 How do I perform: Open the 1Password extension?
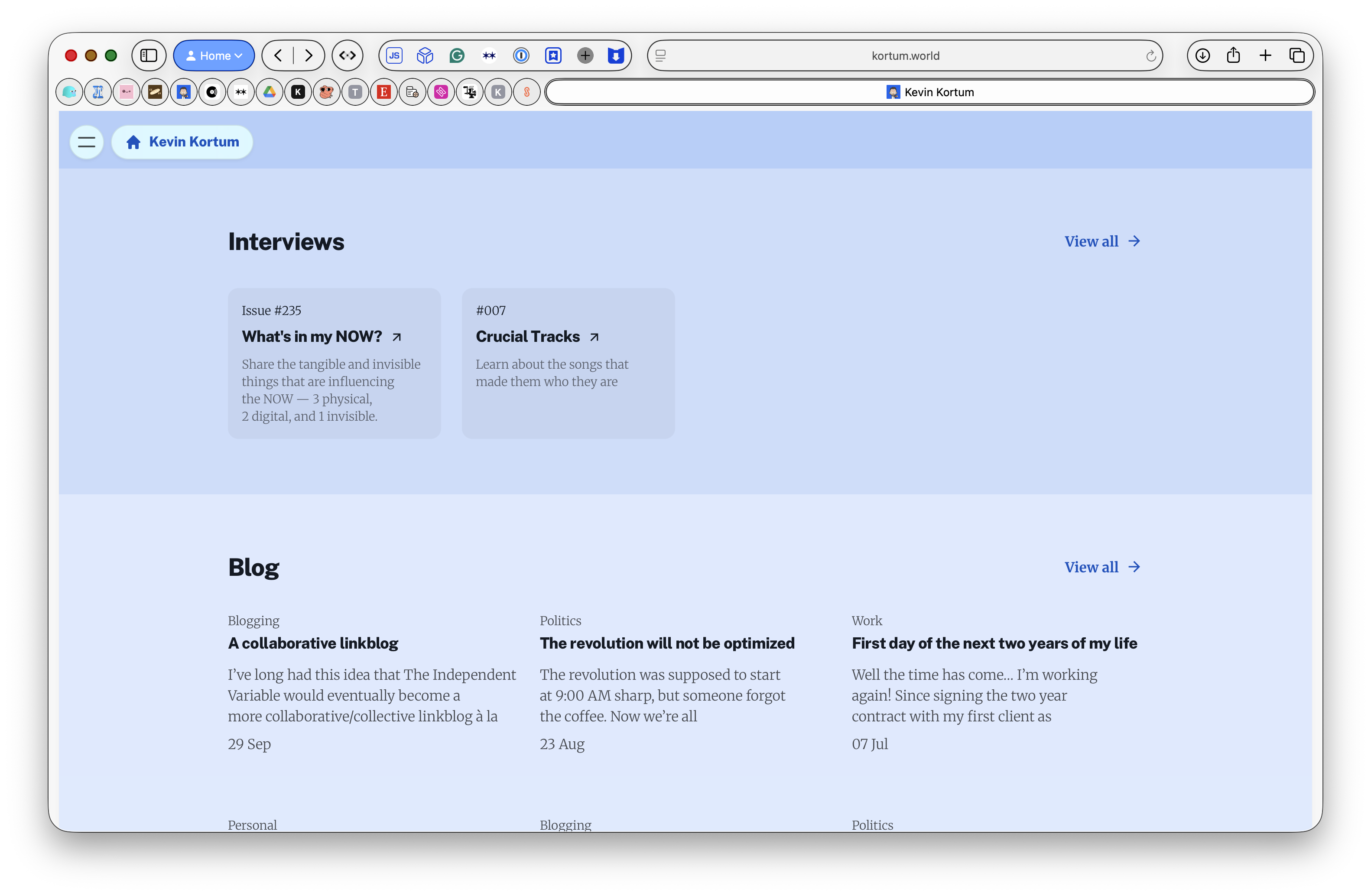(x=521, y=55)
